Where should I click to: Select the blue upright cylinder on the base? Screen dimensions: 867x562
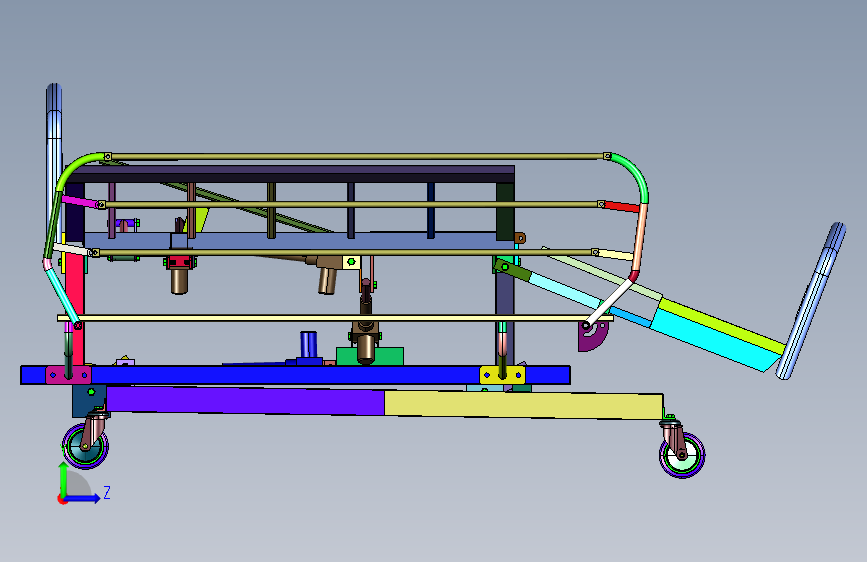tap(309, 345)
